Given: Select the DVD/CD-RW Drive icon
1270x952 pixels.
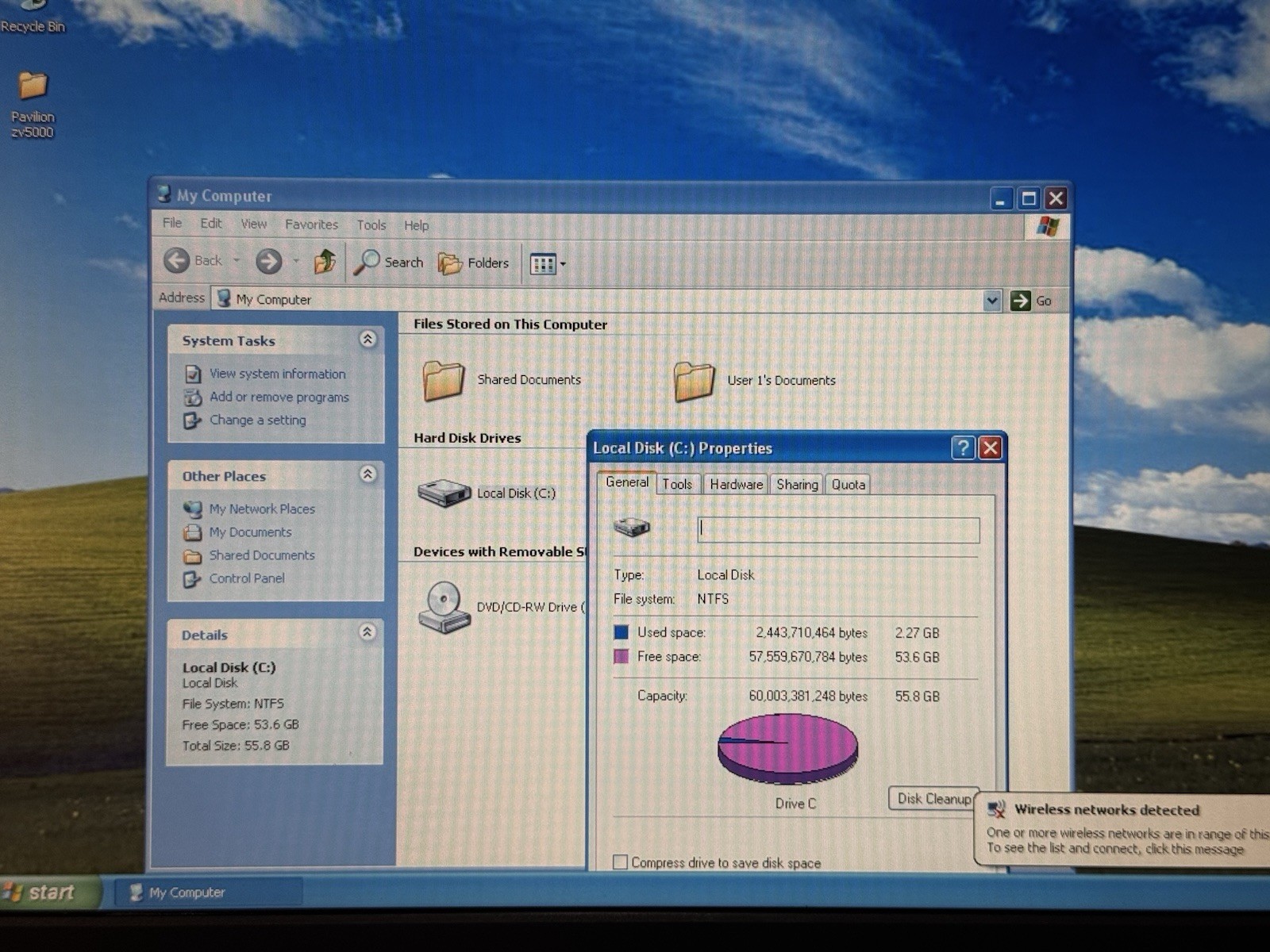Looking at the screenshot, I should pos(443,607).
